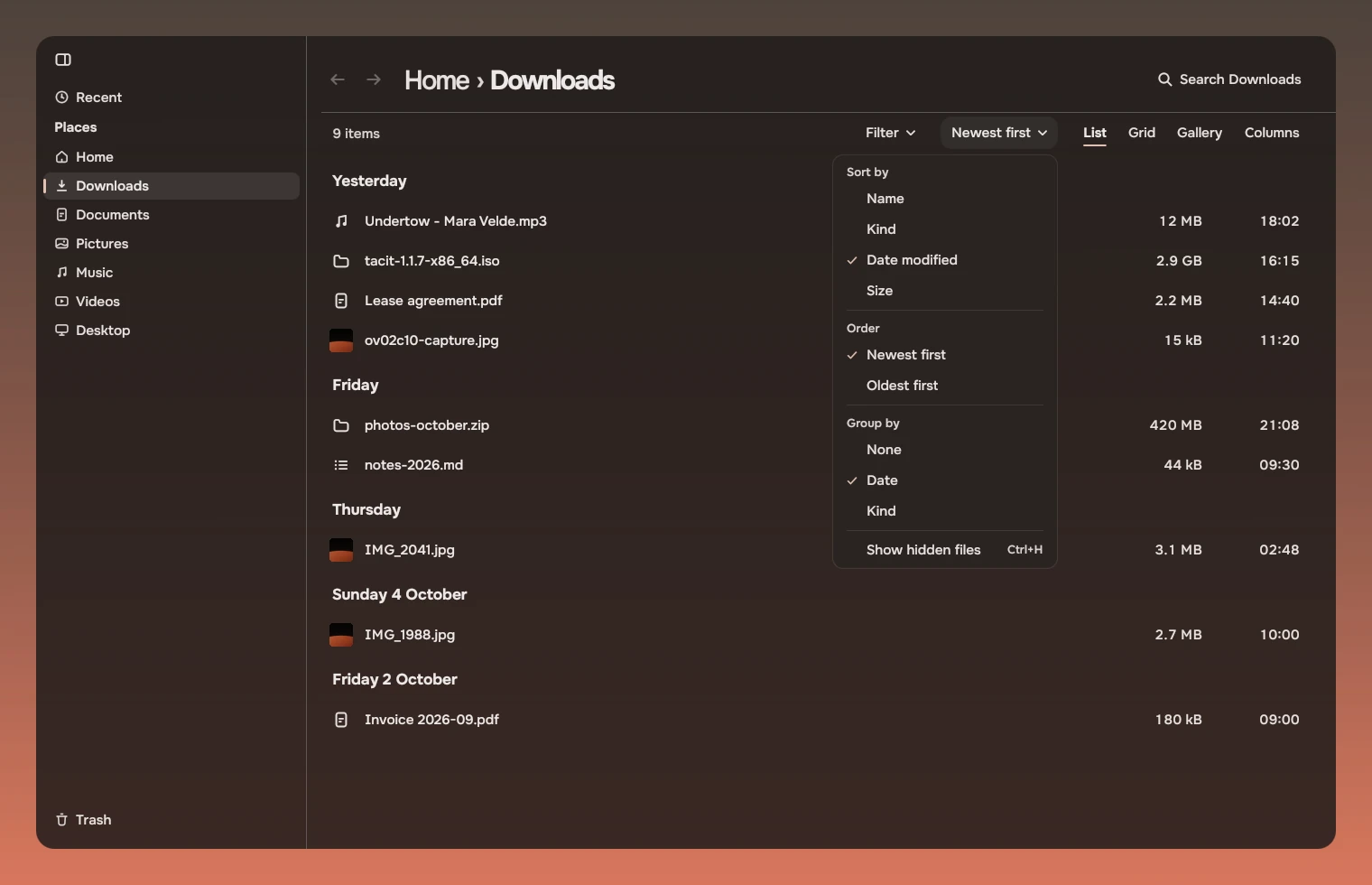Click the thumbnail of IMG_1988.jpg
The height and width of the screenshot is (885, 1372).
tap(341, 635)
